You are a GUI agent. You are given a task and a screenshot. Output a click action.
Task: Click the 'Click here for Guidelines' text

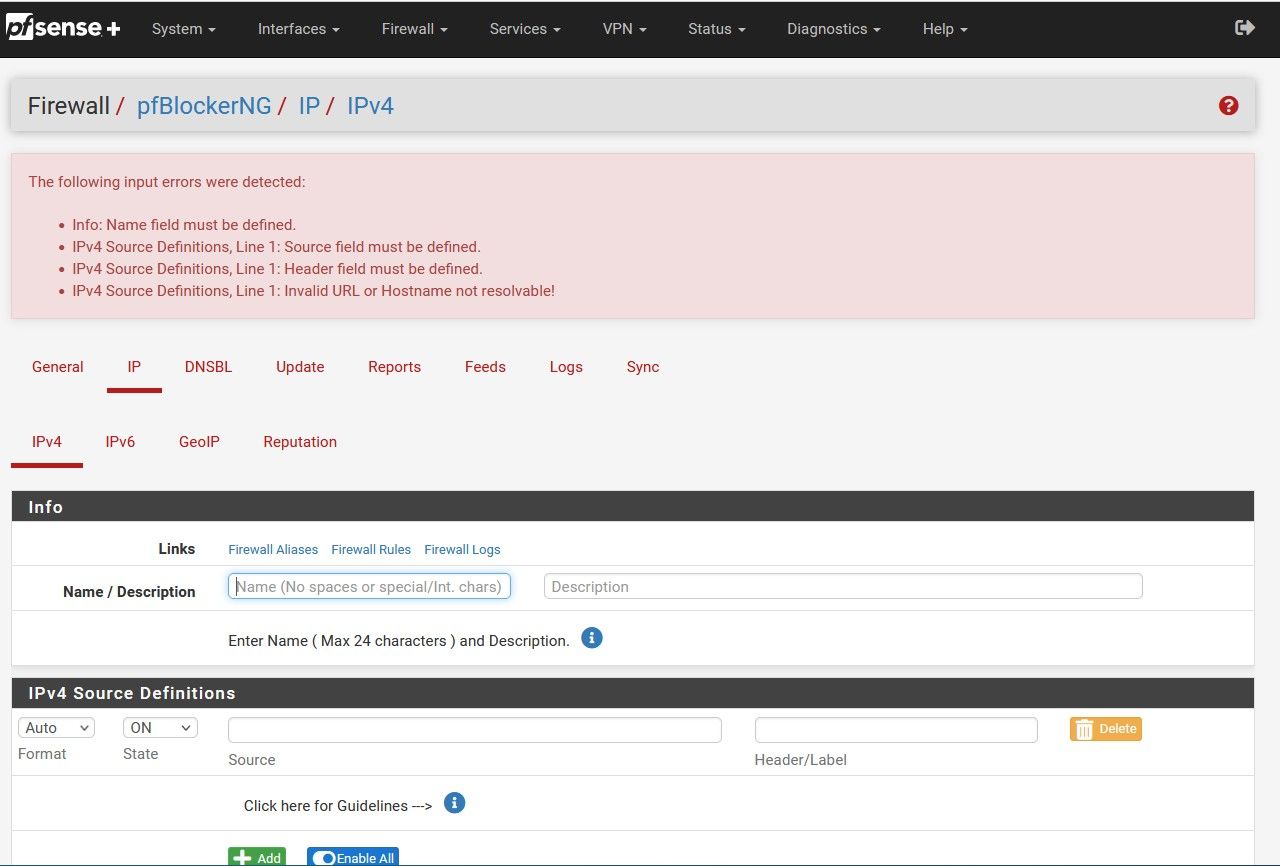[338, 806]
